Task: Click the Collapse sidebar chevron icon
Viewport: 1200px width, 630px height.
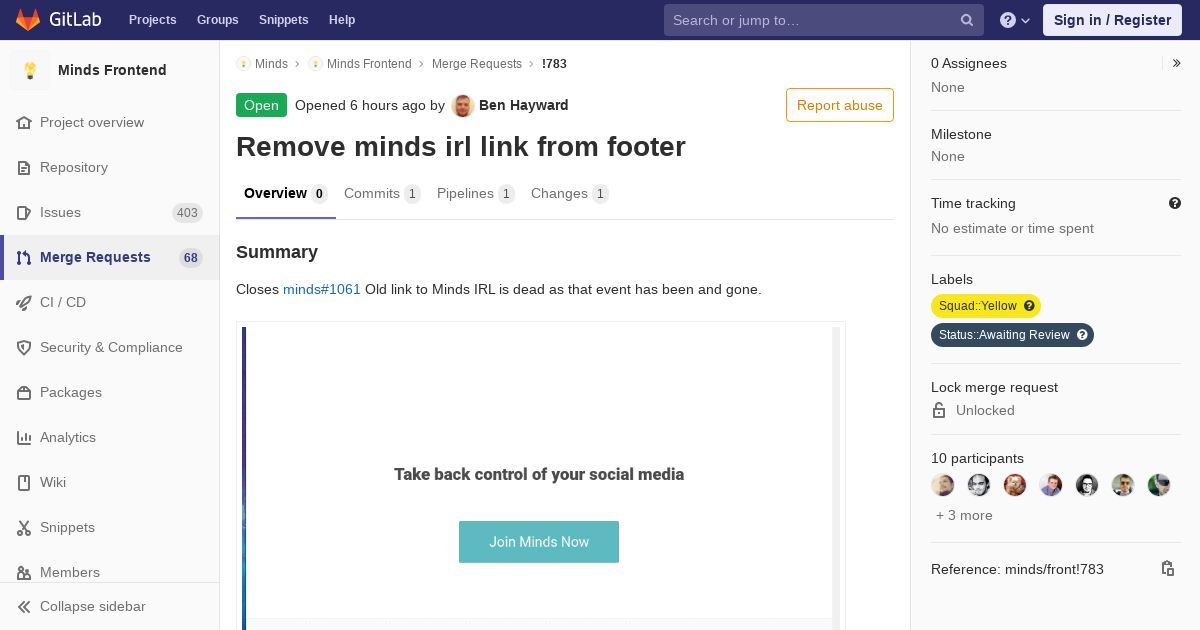Action: point(24,607)
